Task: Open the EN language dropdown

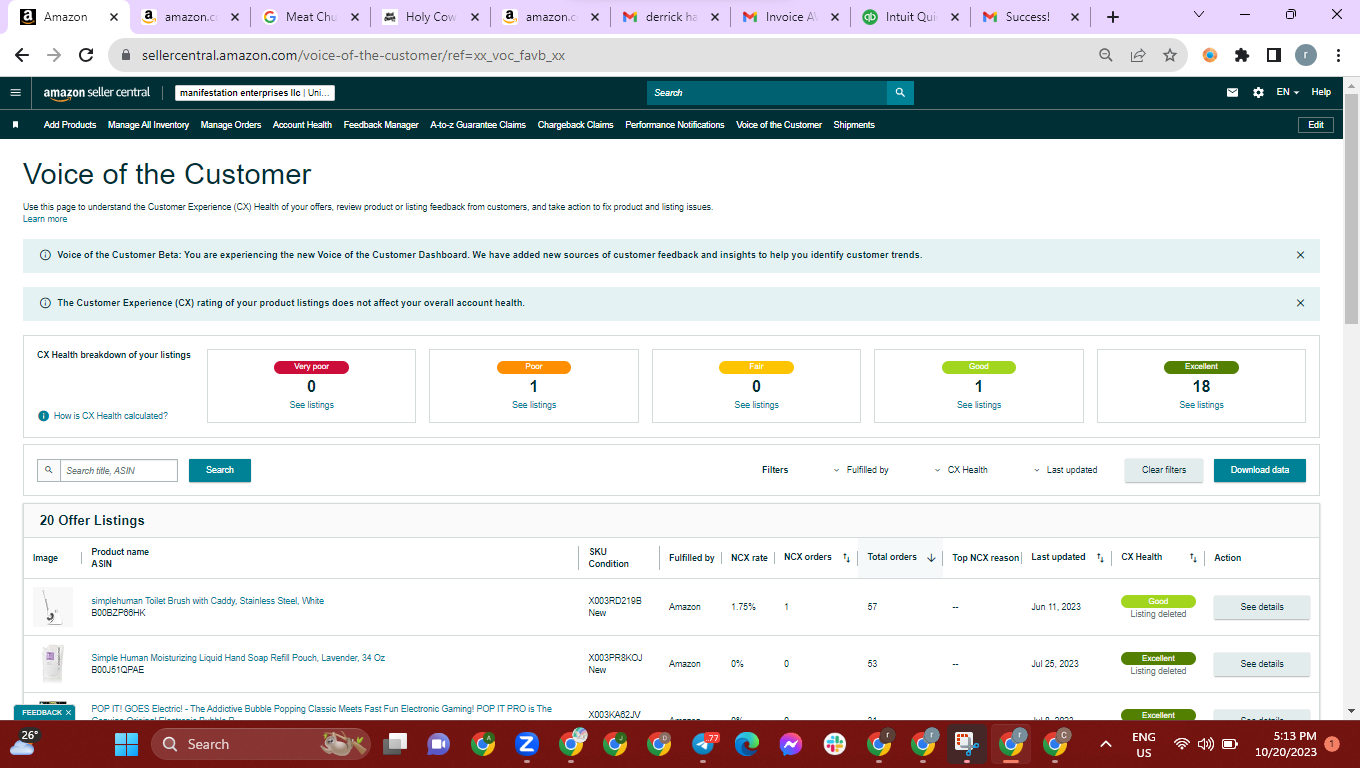Action: pyautogui.click(x=1288, y=92)
